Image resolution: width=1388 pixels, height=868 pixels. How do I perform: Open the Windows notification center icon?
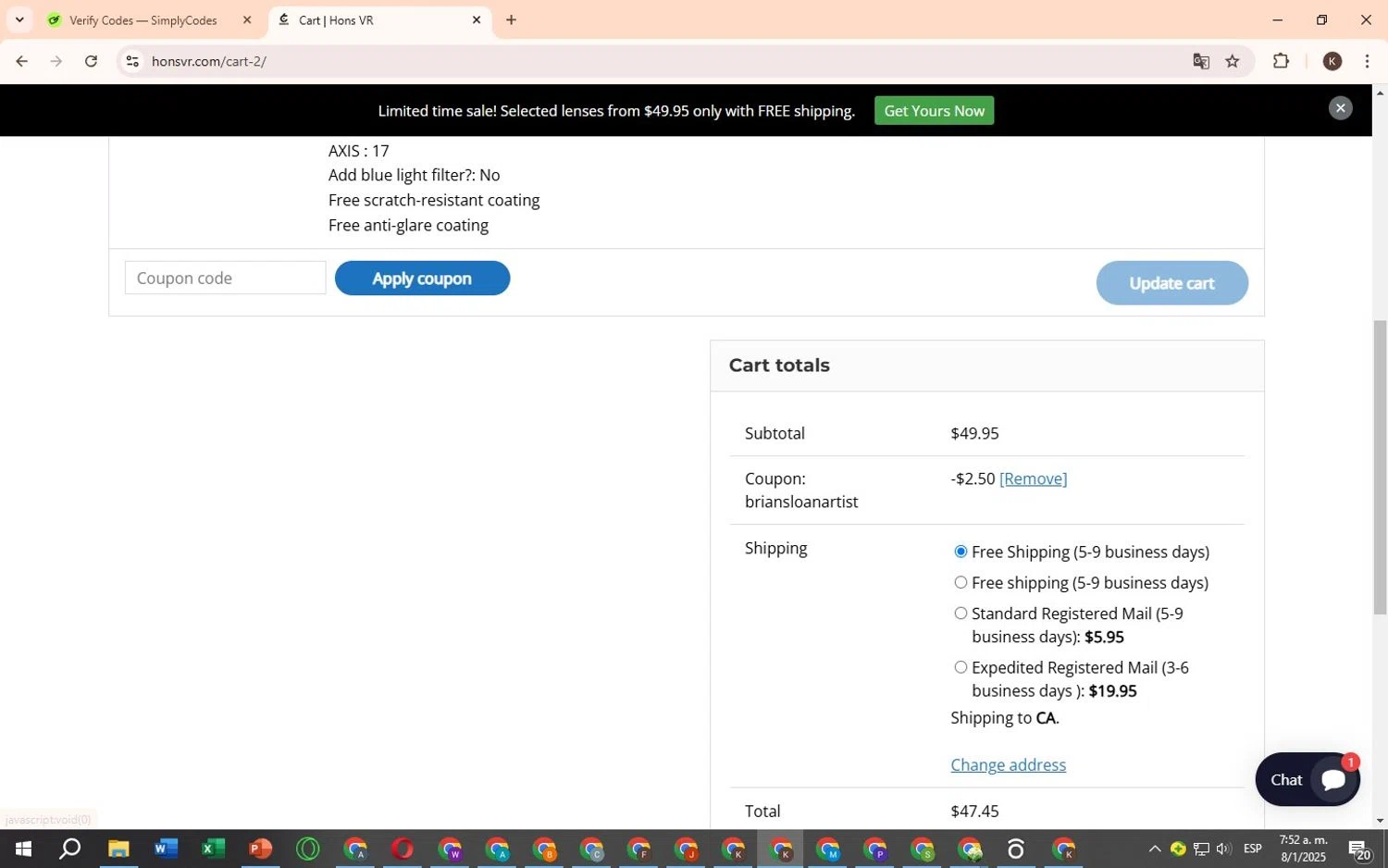pyautogui.click(x=1359, y=849)
